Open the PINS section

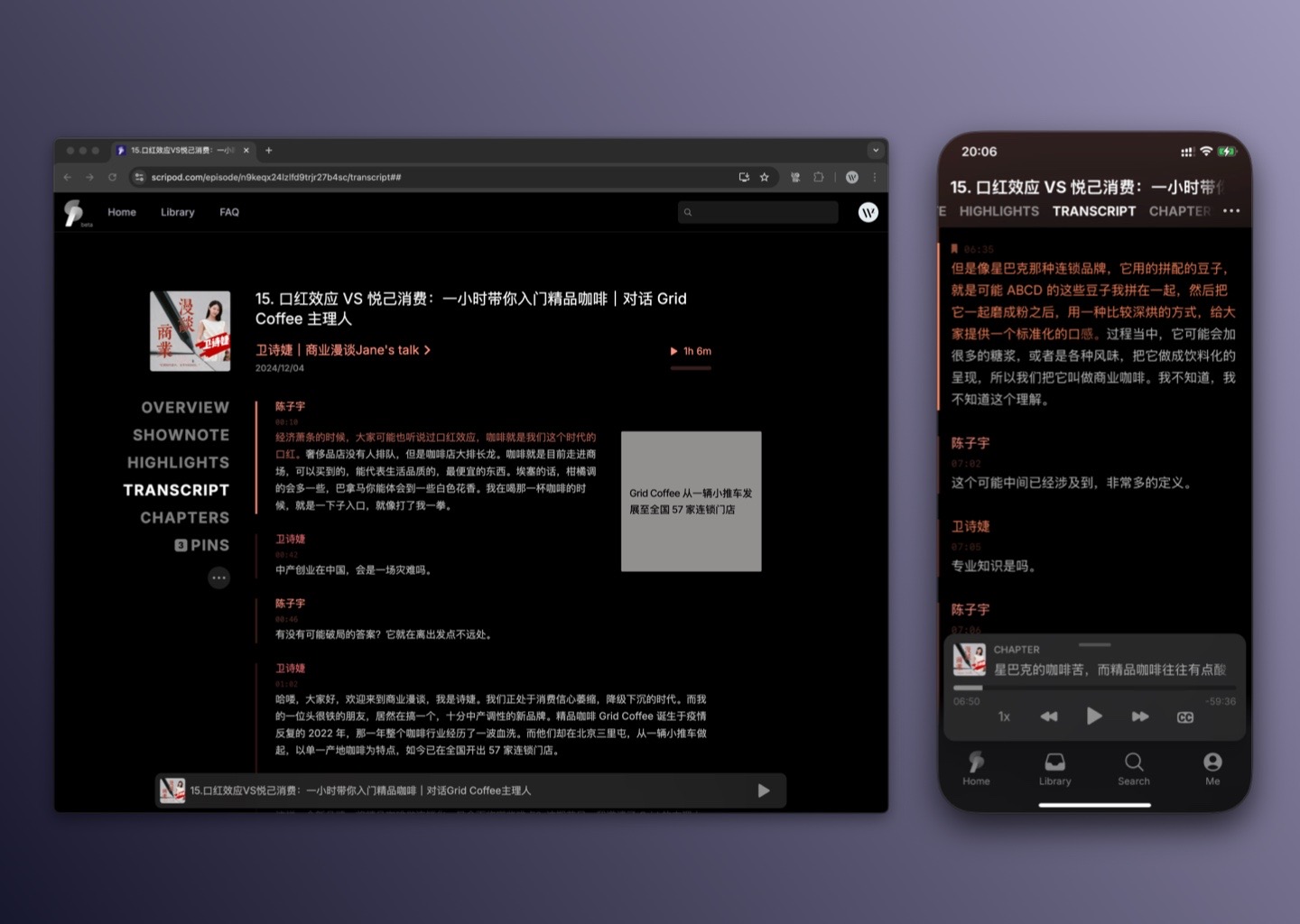coord(202,545)
